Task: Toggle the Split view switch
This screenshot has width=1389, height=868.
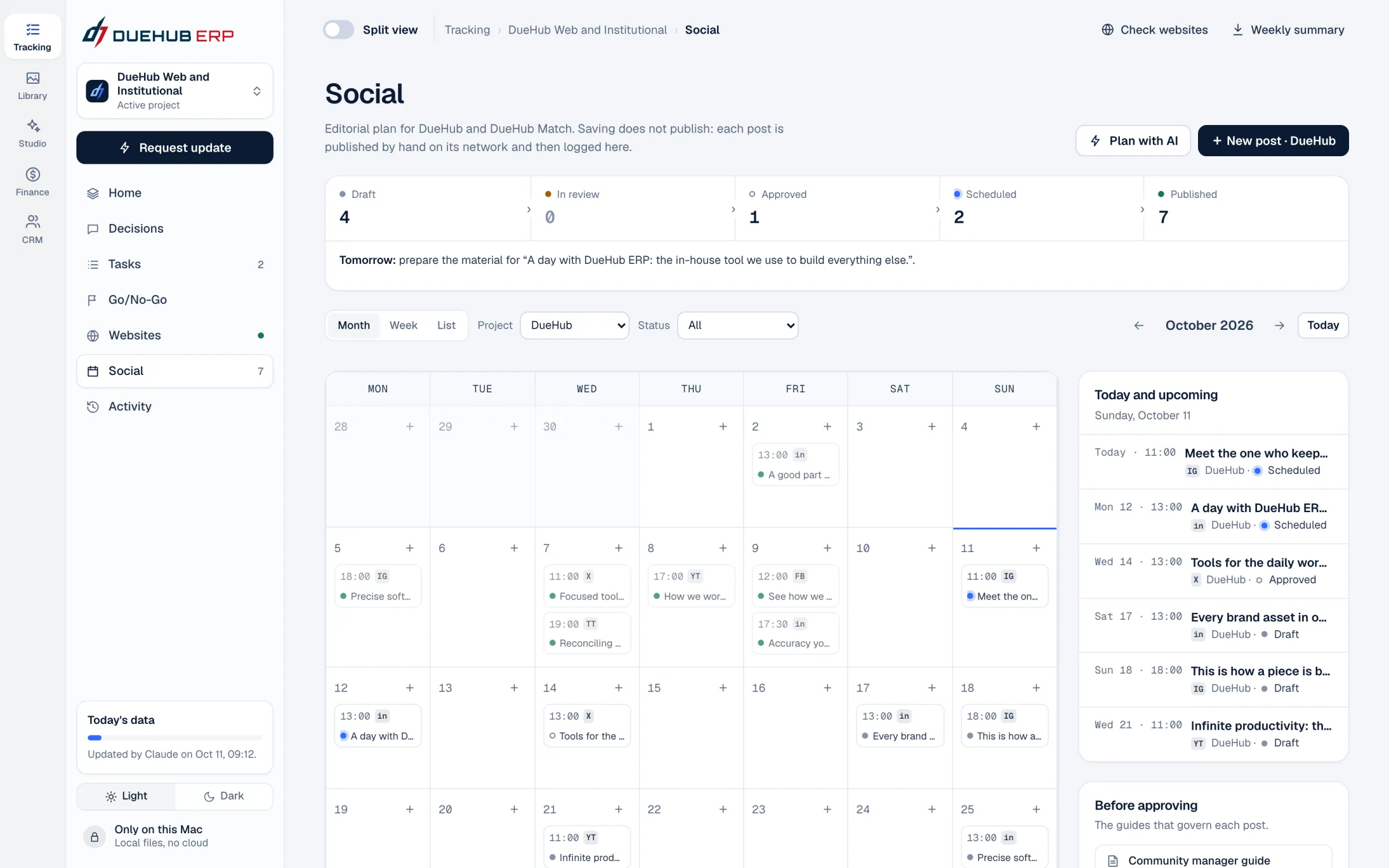Action: point(339,30)
